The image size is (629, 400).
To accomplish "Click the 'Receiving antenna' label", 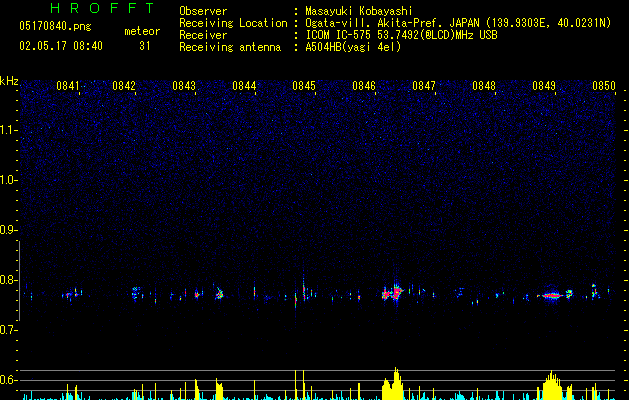I will 230,47.
